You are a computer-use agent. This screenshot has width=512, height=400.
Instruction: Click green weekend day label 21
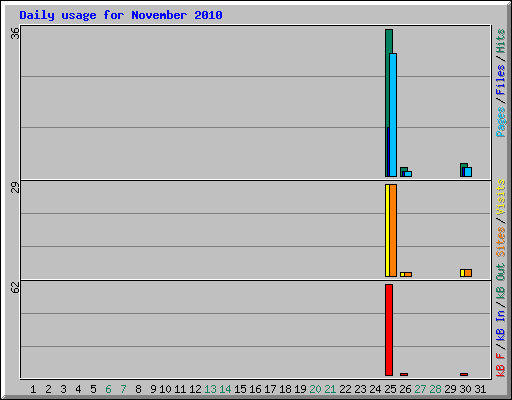(x=330, y=389)
